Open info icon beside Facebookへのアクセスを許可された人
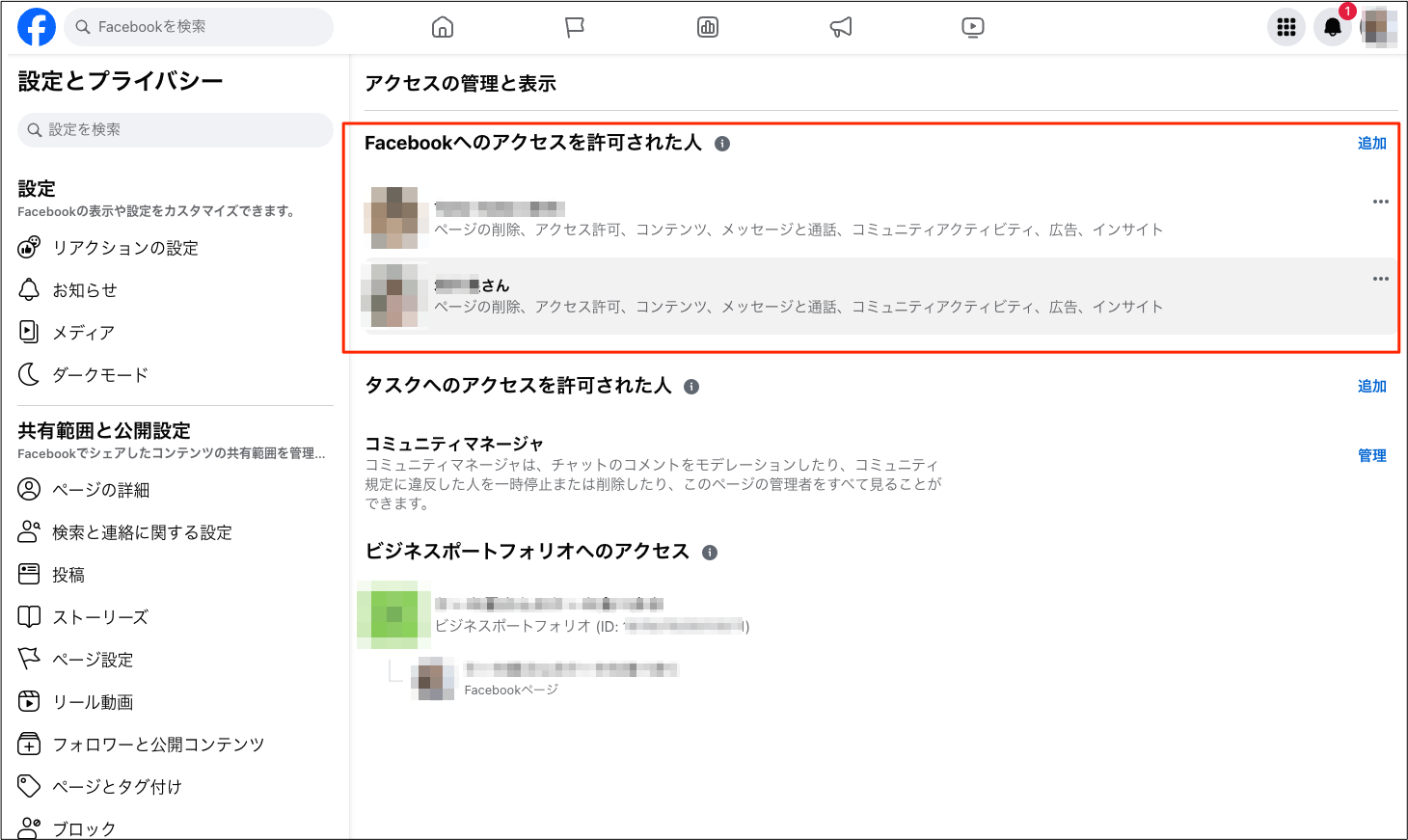This screenshot has width=1408, height=840. pyautogui.click(x=722, y=144)
